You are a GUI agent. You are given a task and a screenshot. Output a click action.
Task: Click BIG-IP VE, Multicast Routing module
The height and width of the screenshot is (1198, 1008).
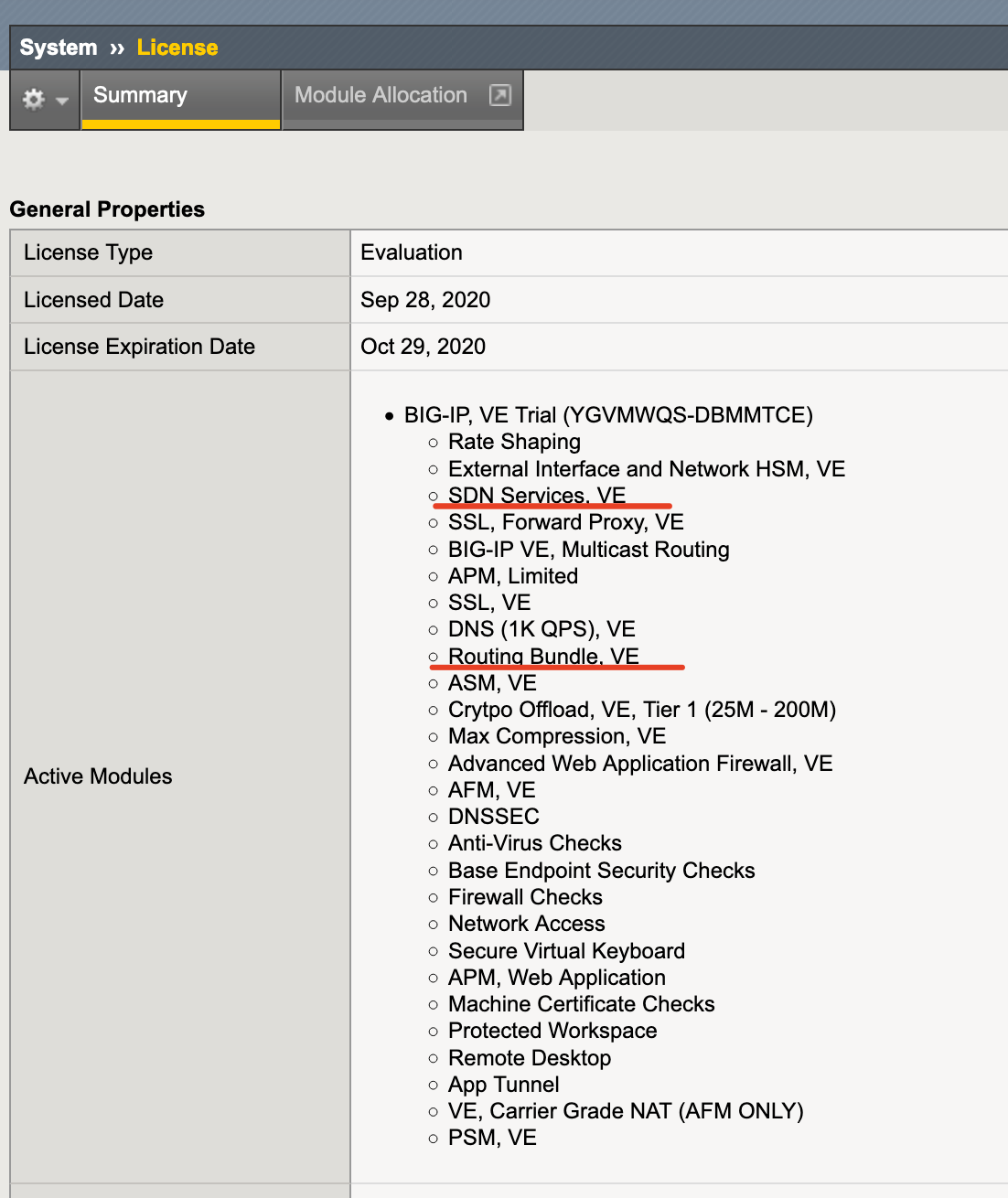tap(589, 550)
